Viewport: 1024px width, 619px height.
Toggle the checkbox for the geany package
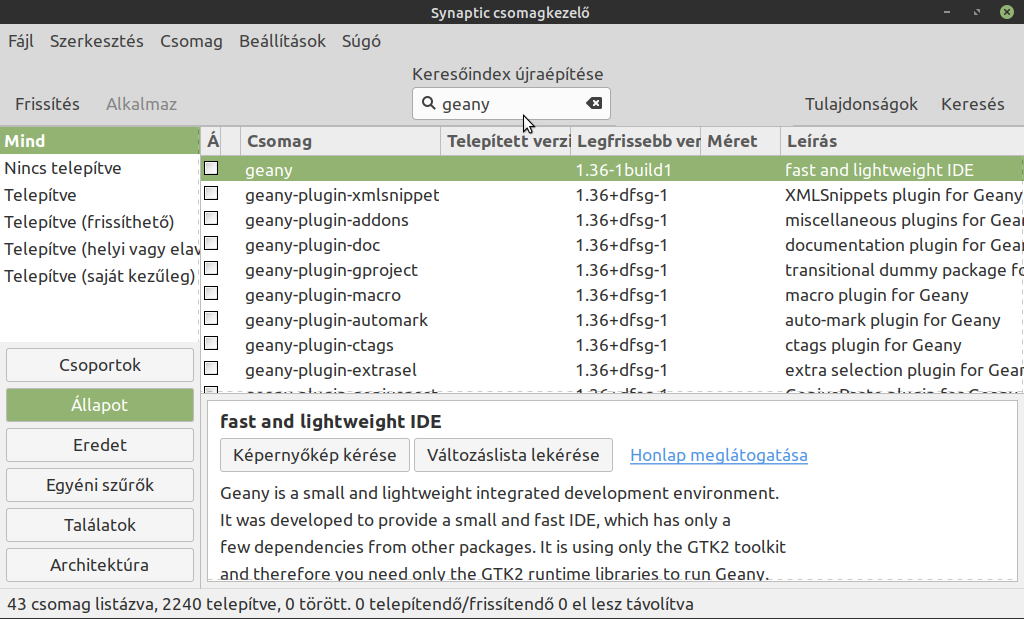[x=211, y=168]
